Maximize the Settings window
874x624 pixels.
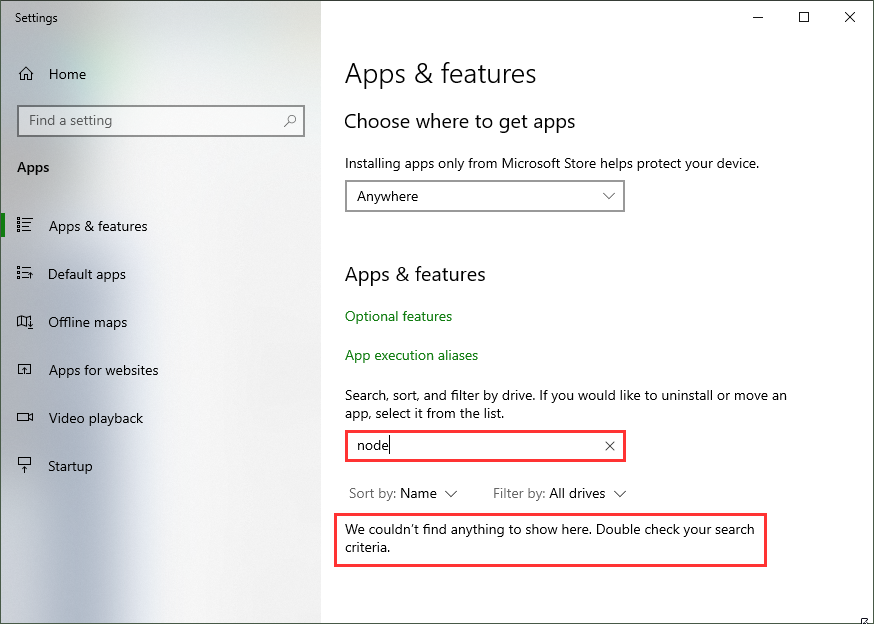point(804,17)
